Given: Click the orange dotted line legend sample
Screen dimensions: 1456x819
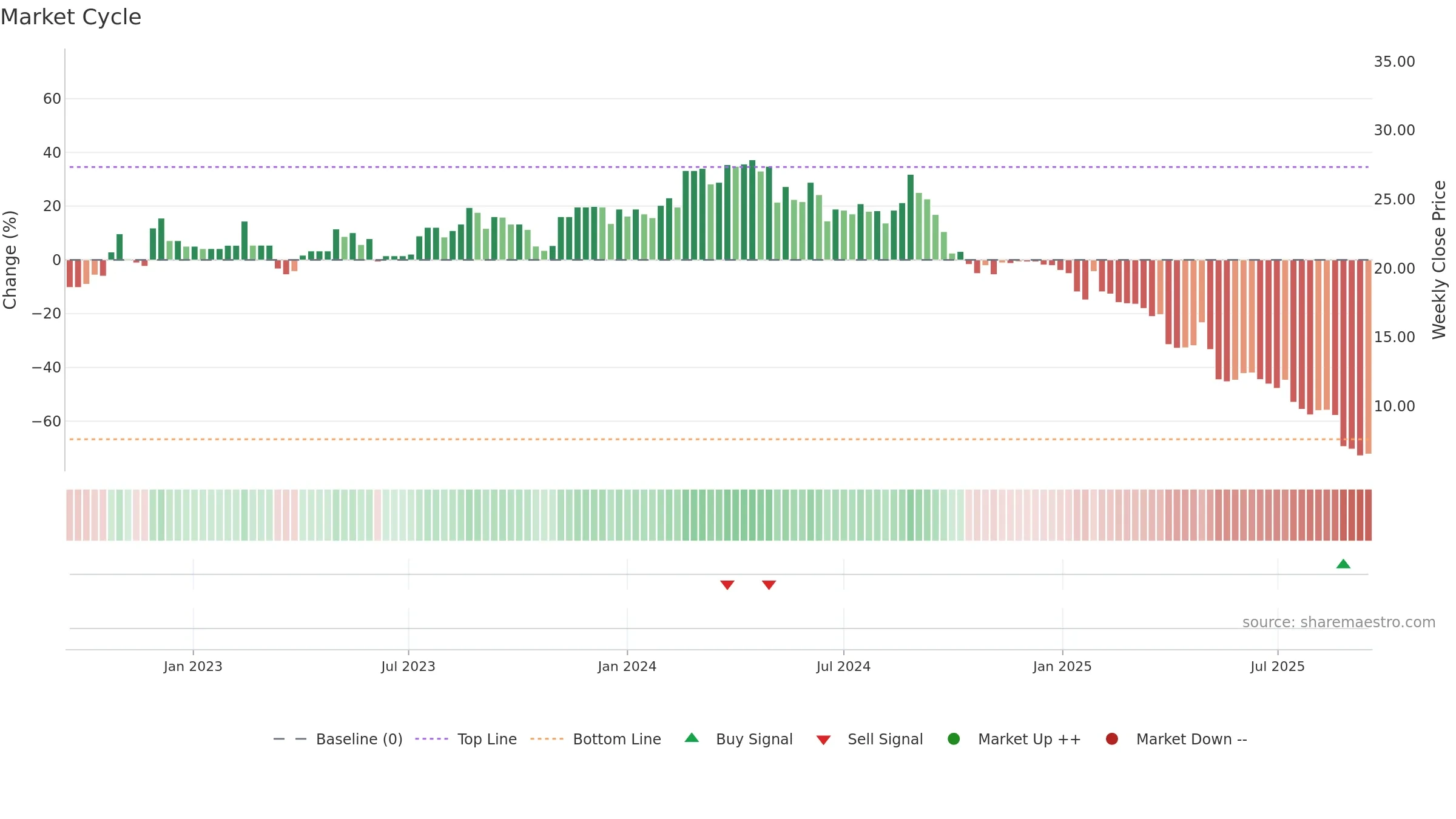Looking at the screenshot, I should 547,739.
